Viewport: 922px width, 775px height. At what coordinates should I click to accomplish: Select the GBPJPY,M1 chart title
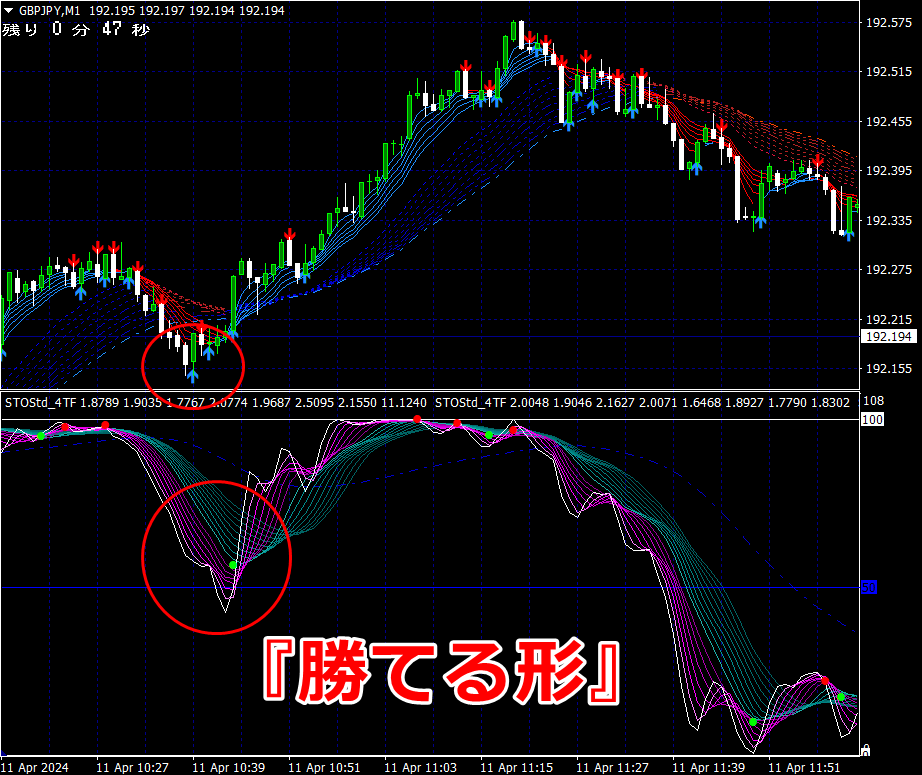pos(49,11)
